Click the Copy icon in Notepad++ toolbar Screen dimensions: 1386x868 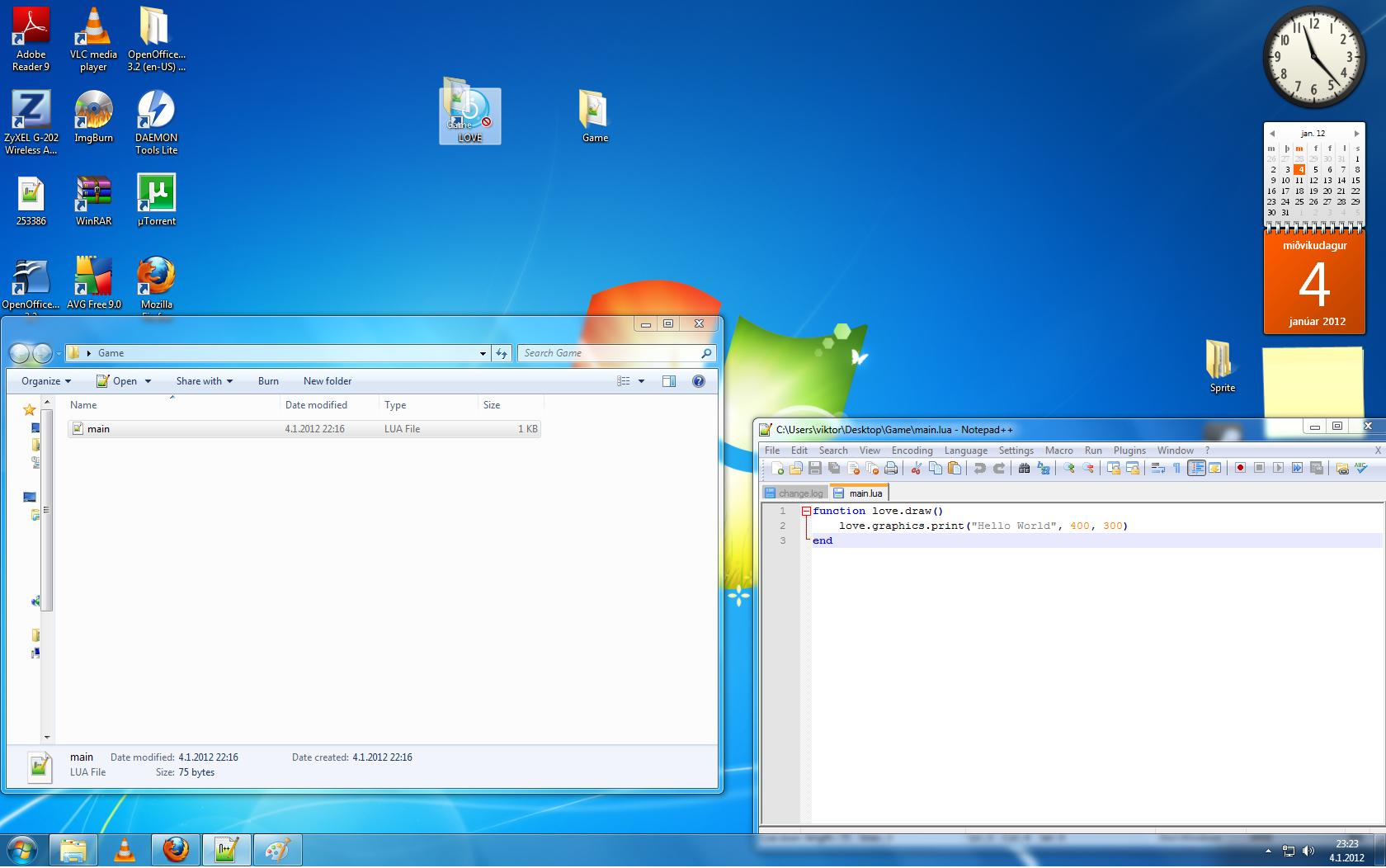pos(935,468)
